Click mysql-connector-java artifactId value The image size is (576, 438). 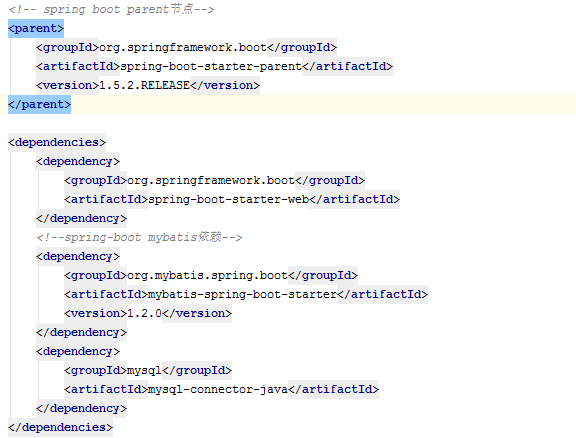click(218, 389)
